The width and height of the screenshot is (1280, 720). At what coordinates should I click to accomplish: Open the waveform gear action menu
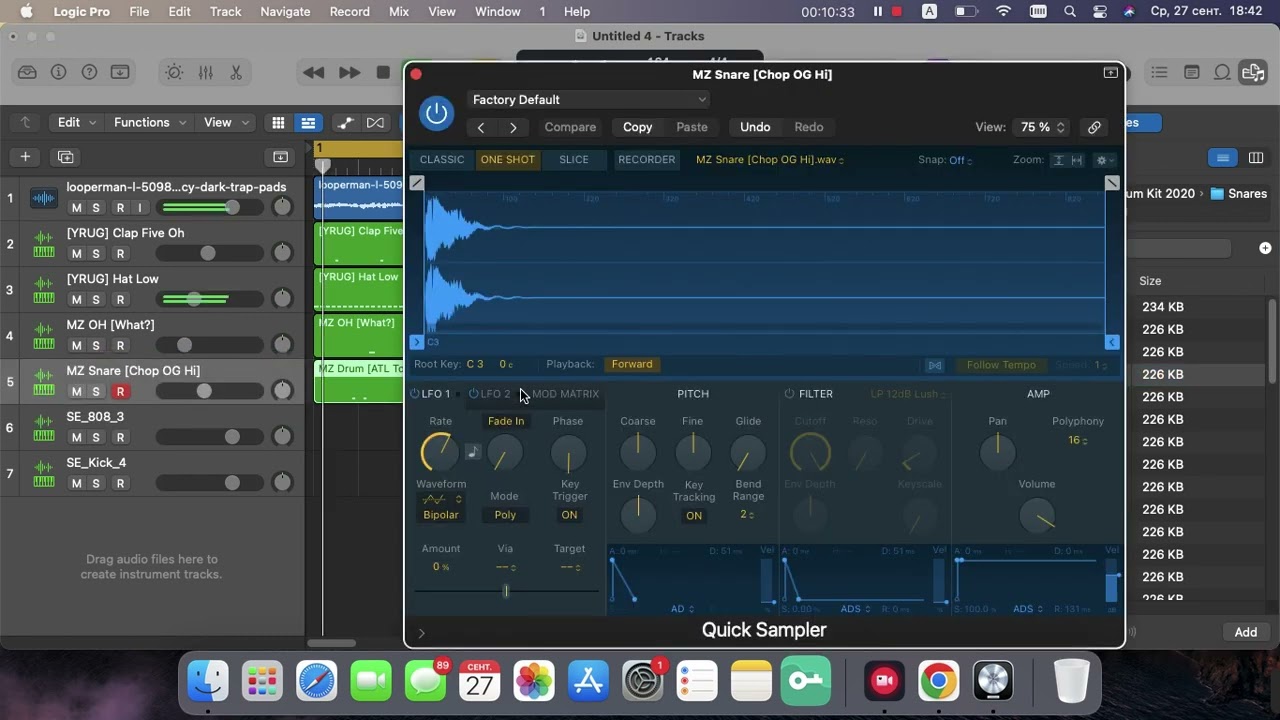[1104, 160]
